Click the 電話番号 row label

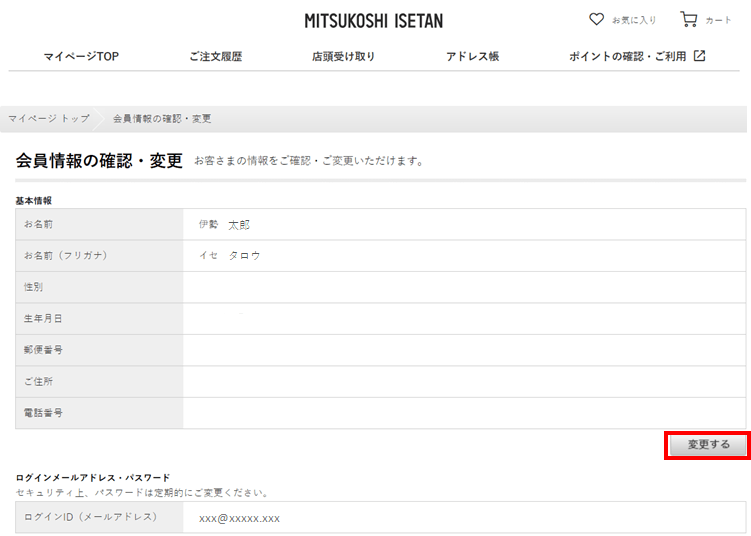44,413
